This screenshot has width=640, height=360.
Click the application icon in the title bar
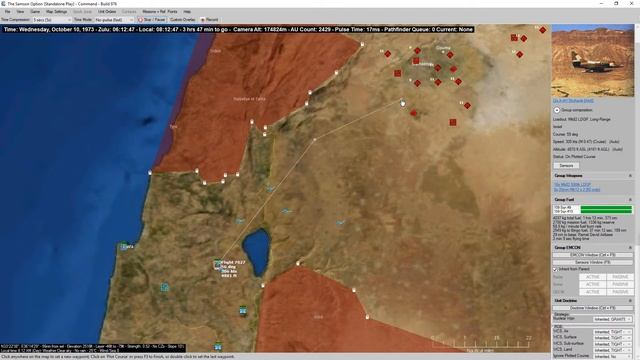pyautogui.click(x=3, y=3)
